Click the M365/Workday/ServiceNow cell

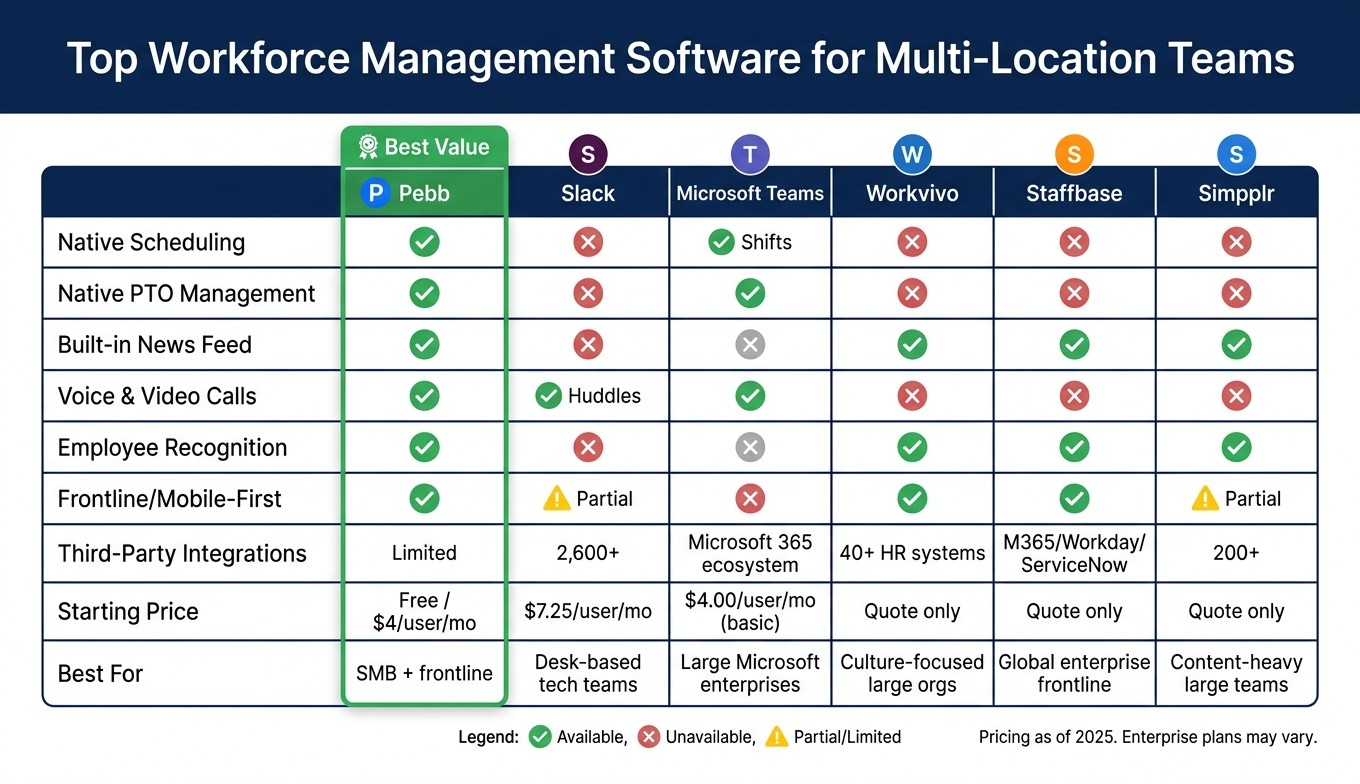tap(1074, 553)
